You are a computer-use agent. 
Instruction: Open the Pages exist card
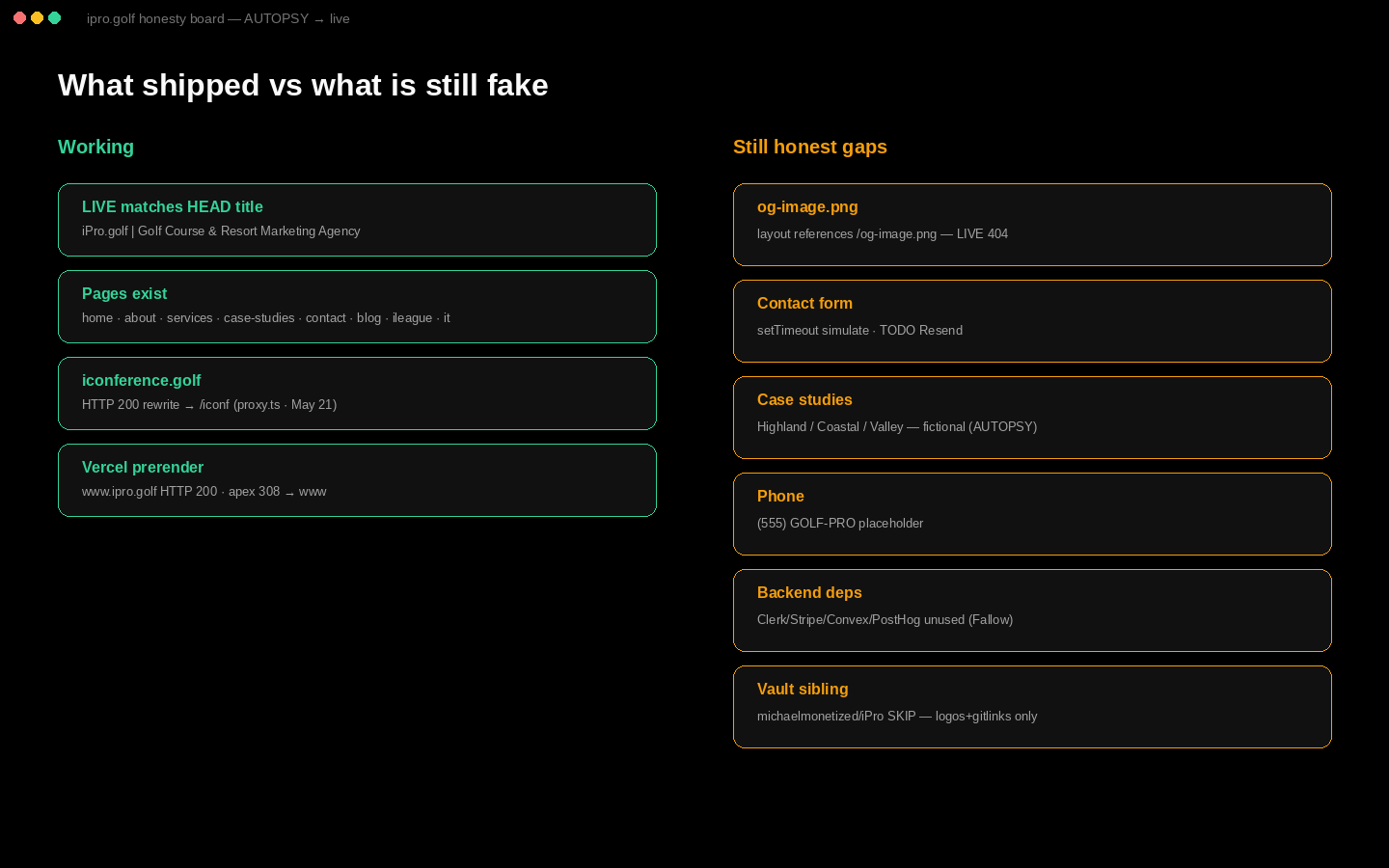357,307
